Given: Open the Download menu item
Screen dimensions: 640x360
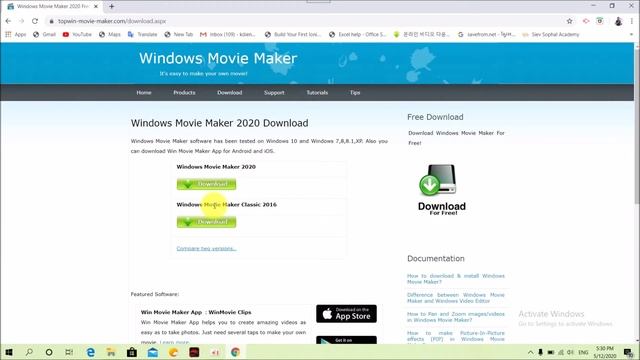Looking at the screenshot, I should coord(229,93).
